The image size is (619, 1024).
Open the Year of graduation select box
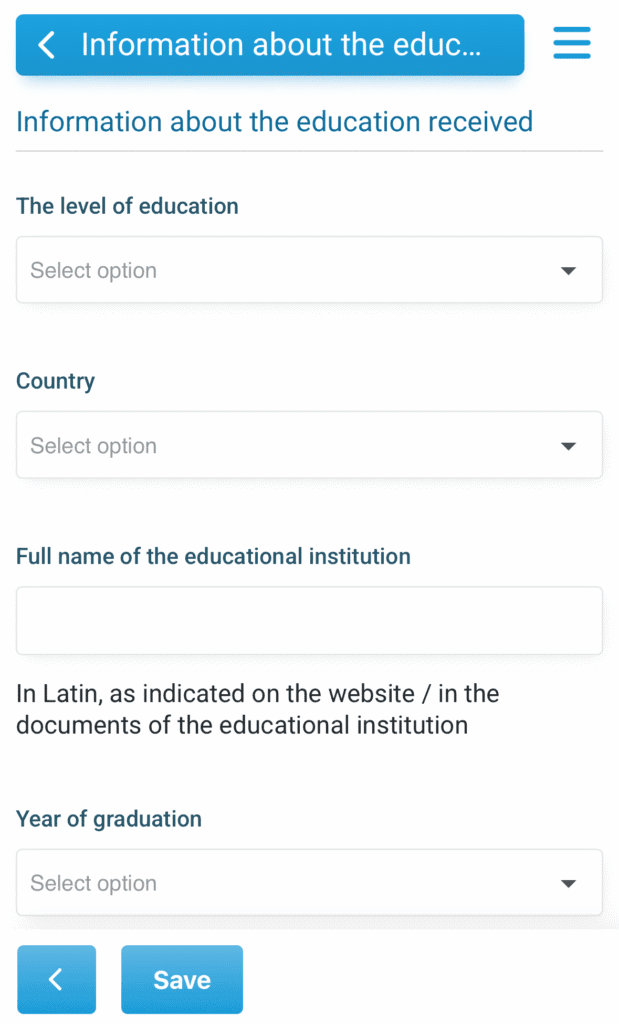(309, 882)
